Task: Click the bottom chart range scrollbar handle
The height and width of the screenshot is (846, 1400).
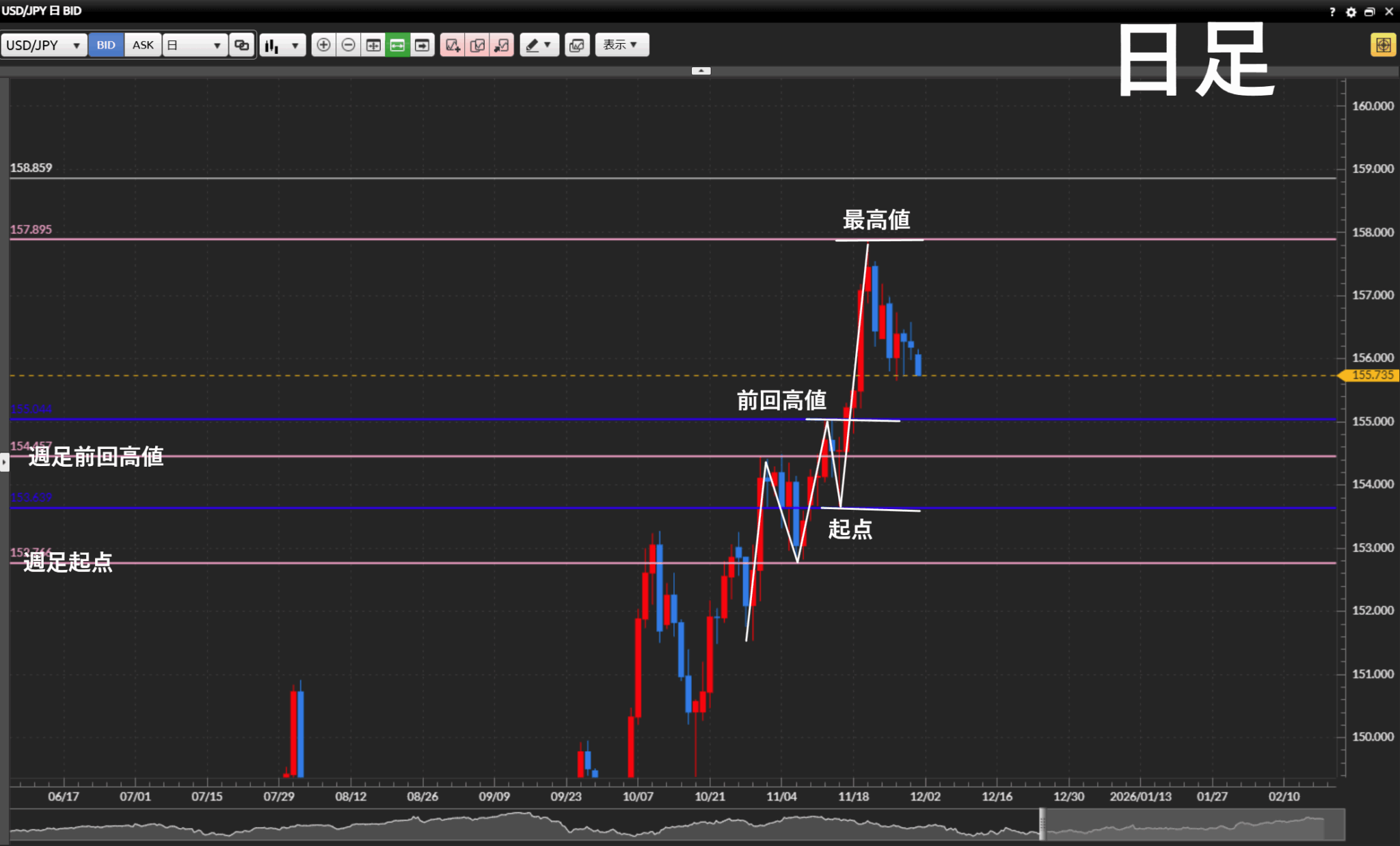Action: [x=1042, y=823]
